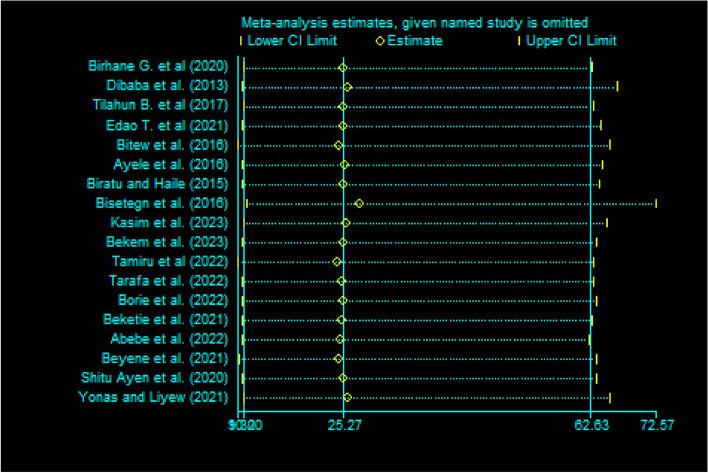Click the upper CI tick on the Kasim et al. row

[x=607, y=223]
